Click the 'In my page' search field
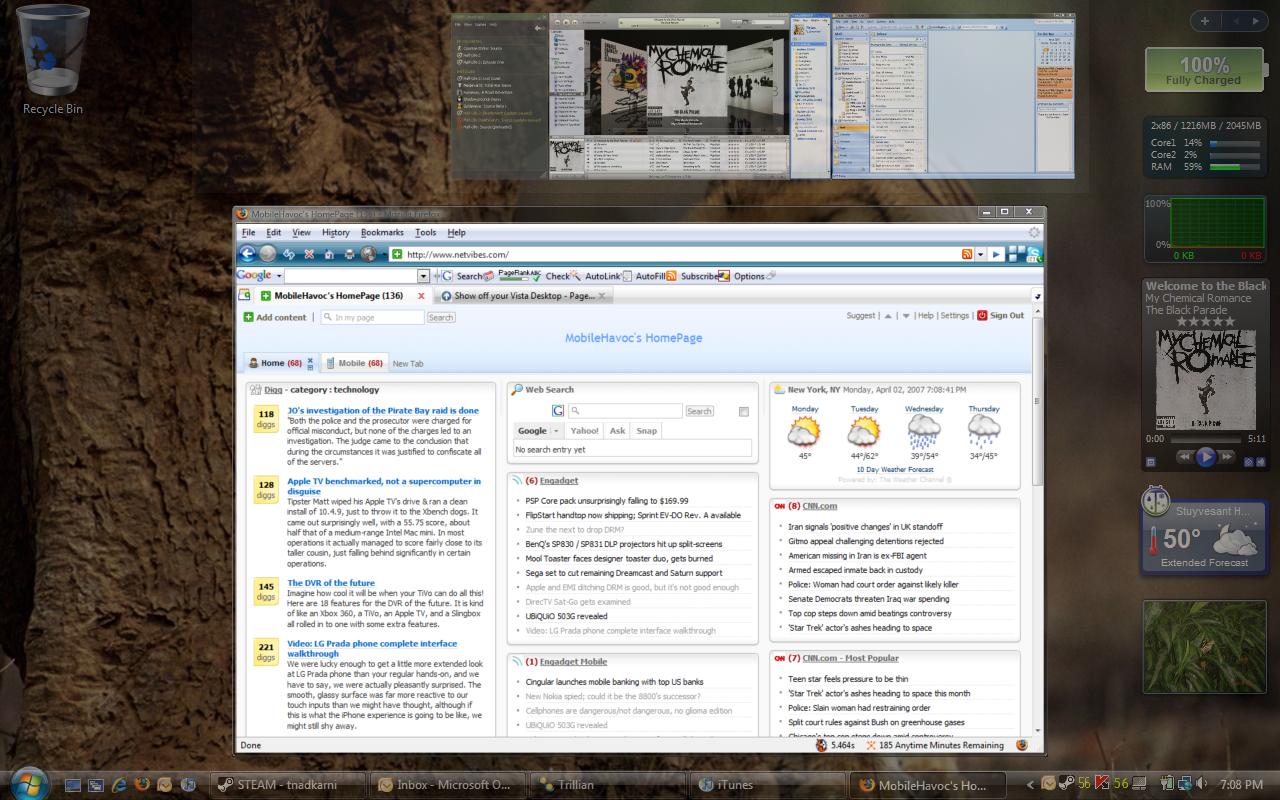 372,317
